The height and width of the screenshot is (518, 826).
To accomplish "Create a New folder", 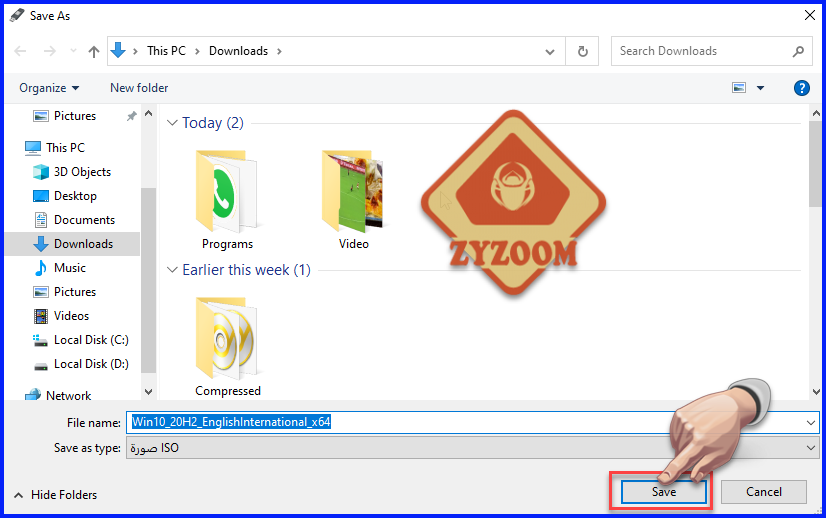I will [x=139, y=88].
